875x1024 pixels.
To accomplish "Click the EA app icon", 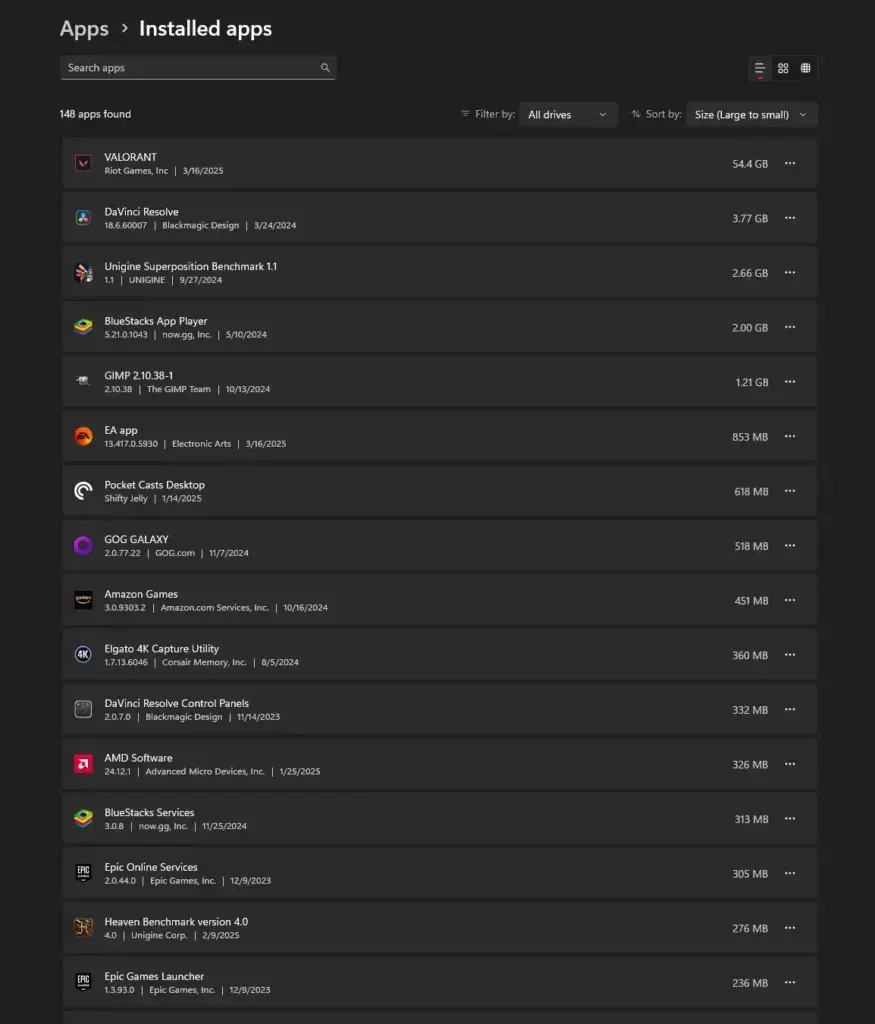I will (83, 436).
